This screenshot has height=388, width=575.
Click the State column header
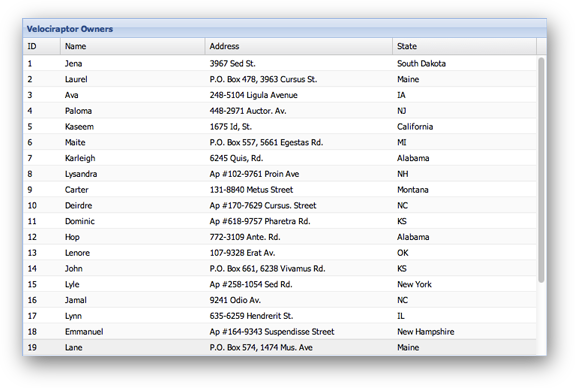tap(464, 46)
